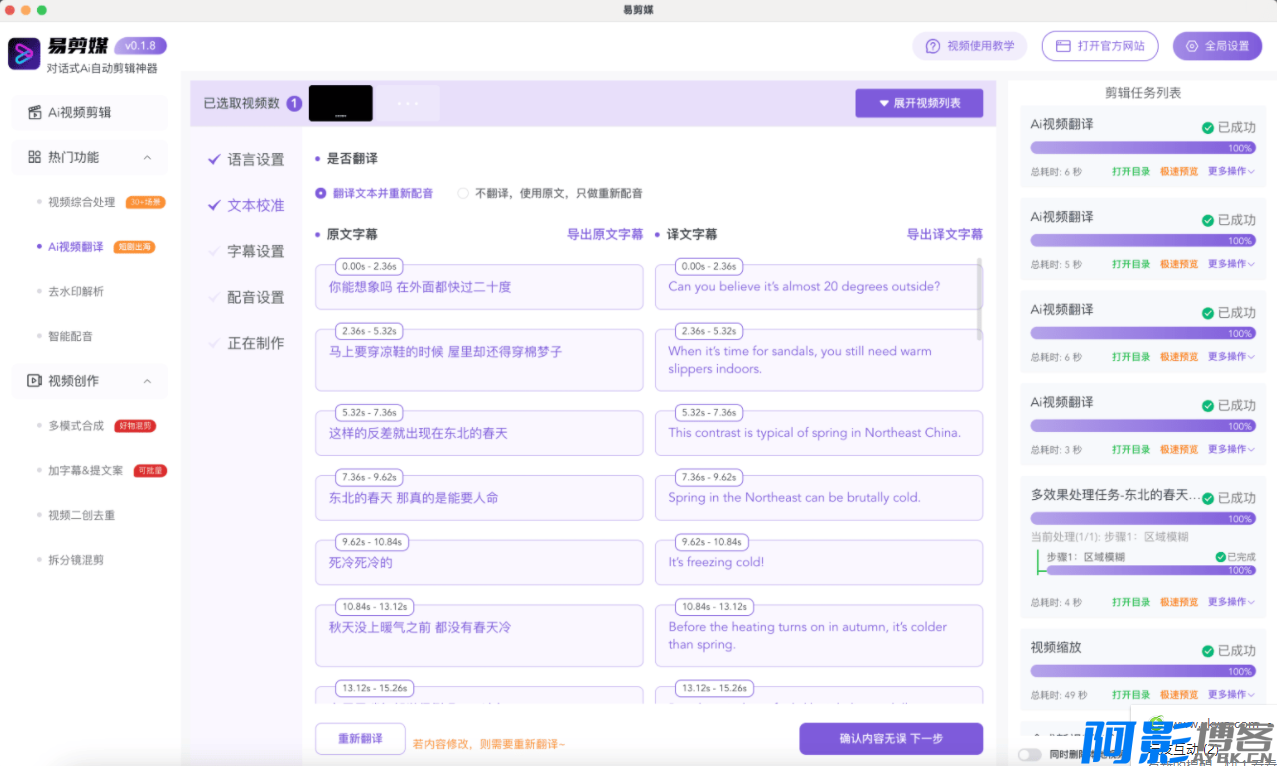
Task: Open 视频综合处理 menu item
Action: click(82, 202)
